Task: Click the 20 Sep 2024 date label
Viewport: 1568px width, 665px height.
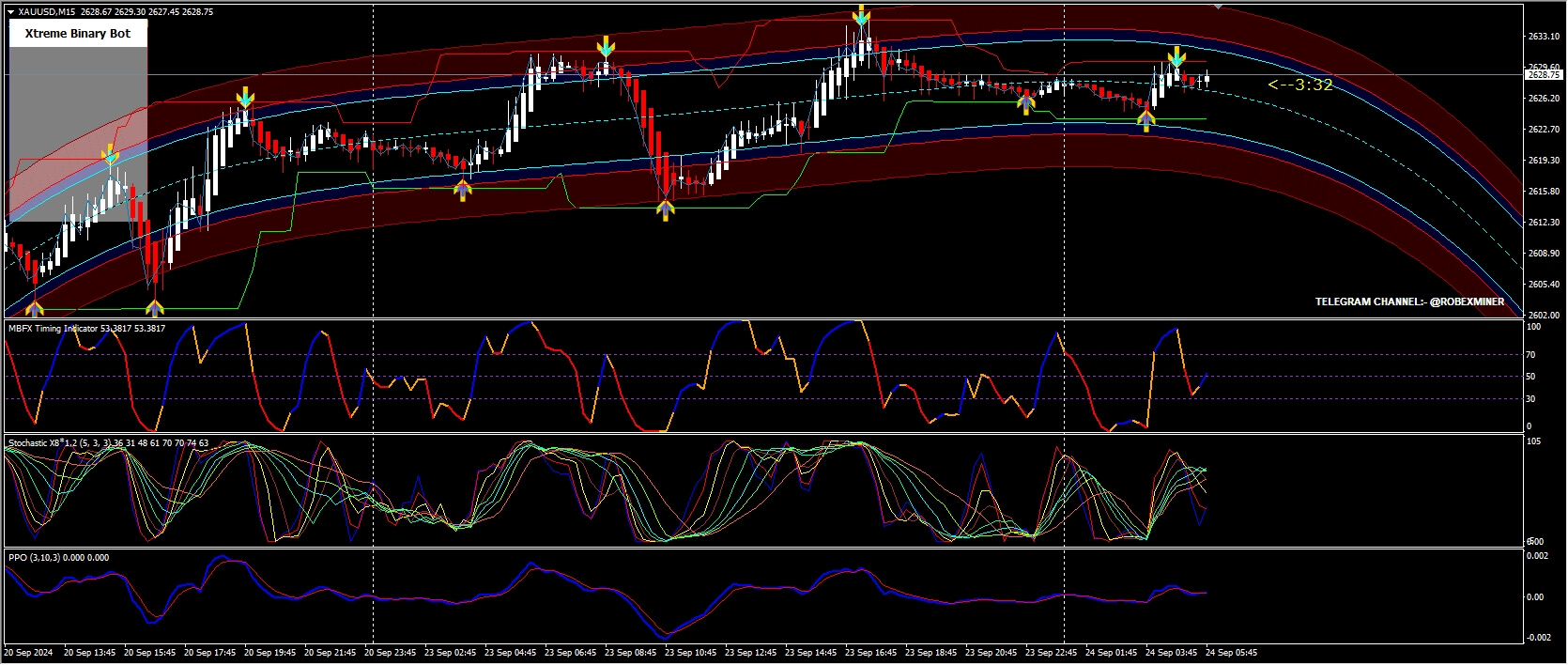Action: coord(28,652)
